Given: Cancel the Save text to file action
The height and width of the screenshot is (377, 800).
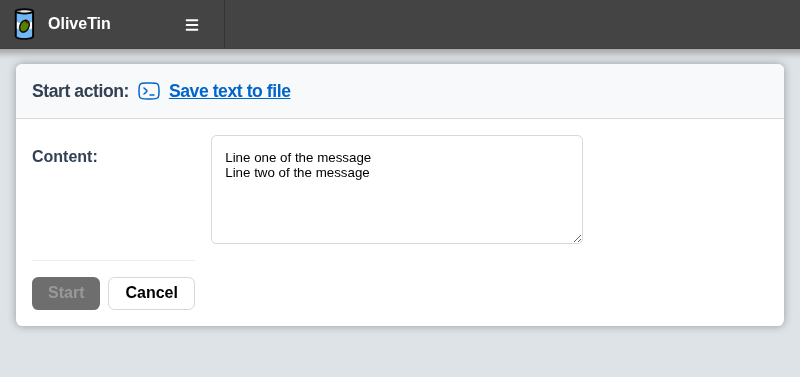Looking at the screenshot, I should click(152, 293).
